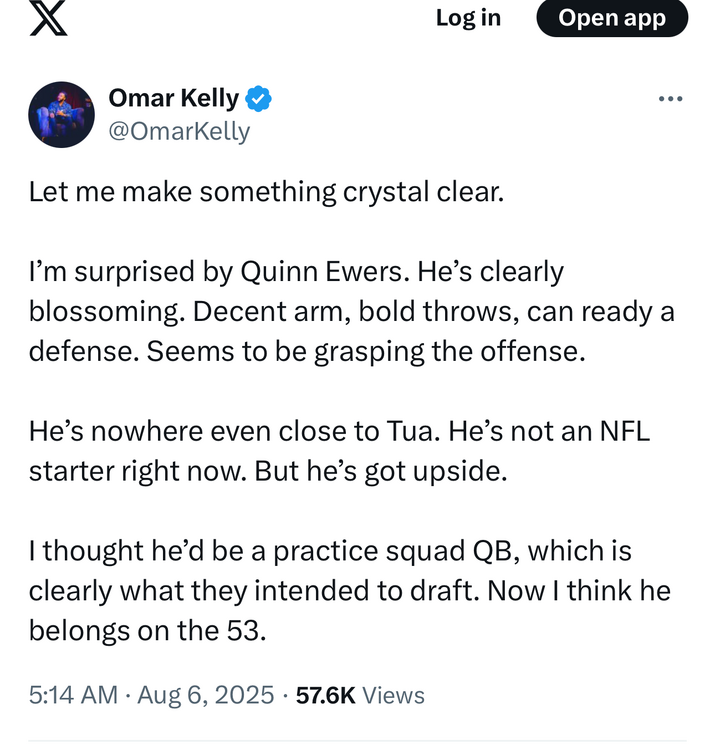The height and width of the screenshot is (750, 715).
Task: Select the Aug 6, 2025 date
Action: click(x=204, y=695)
